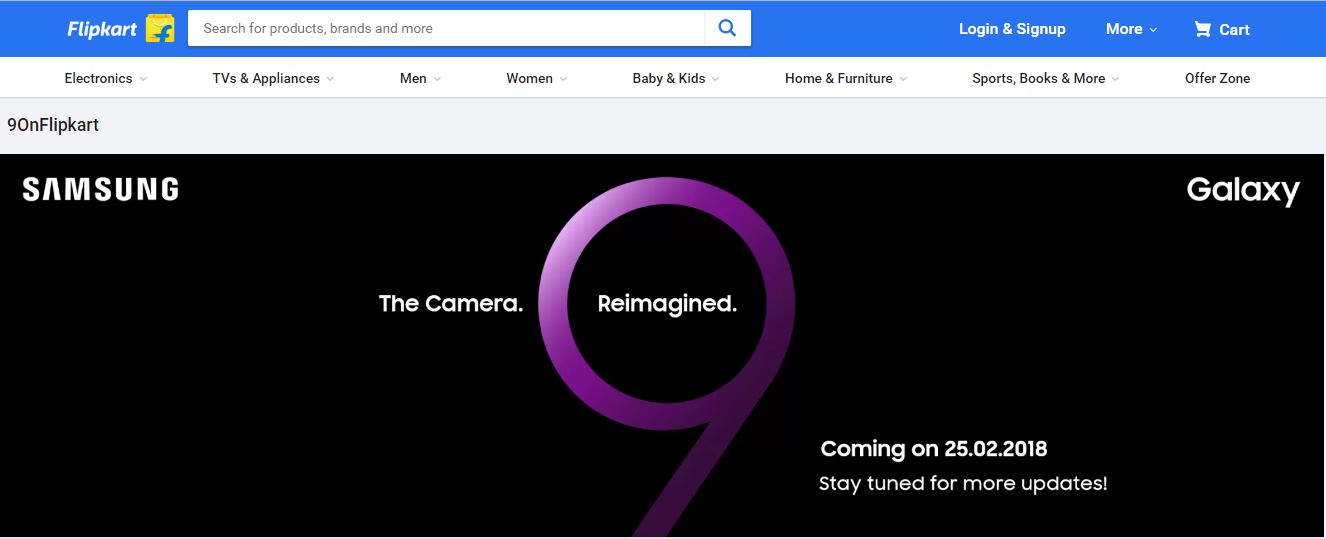The height and width of the screenshot is (539, 1326).
Task: Open Sports, Books & More category
Action: point(1038,78)
